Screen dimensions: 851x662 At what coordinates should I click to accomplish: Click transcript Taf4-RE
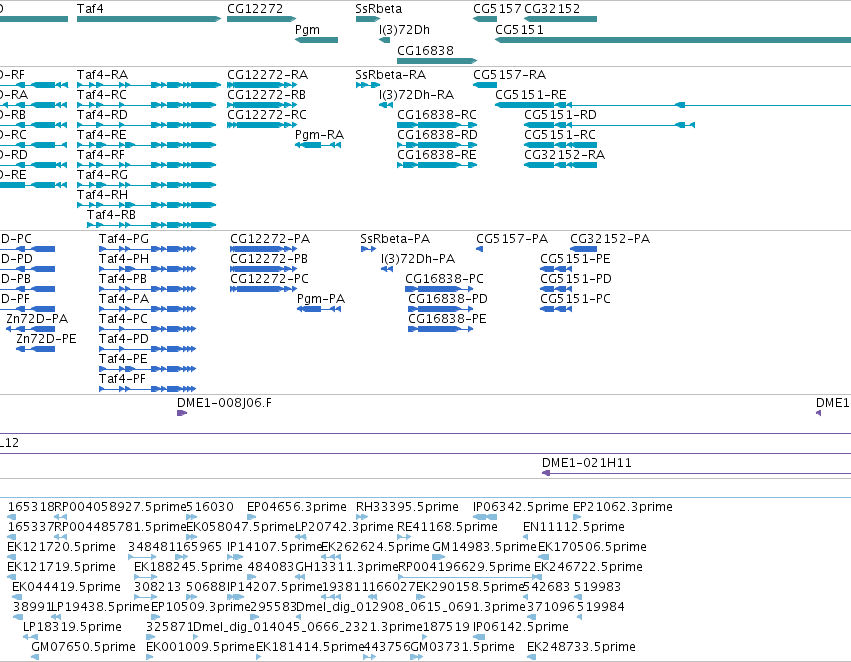click(x=101, y=135)
